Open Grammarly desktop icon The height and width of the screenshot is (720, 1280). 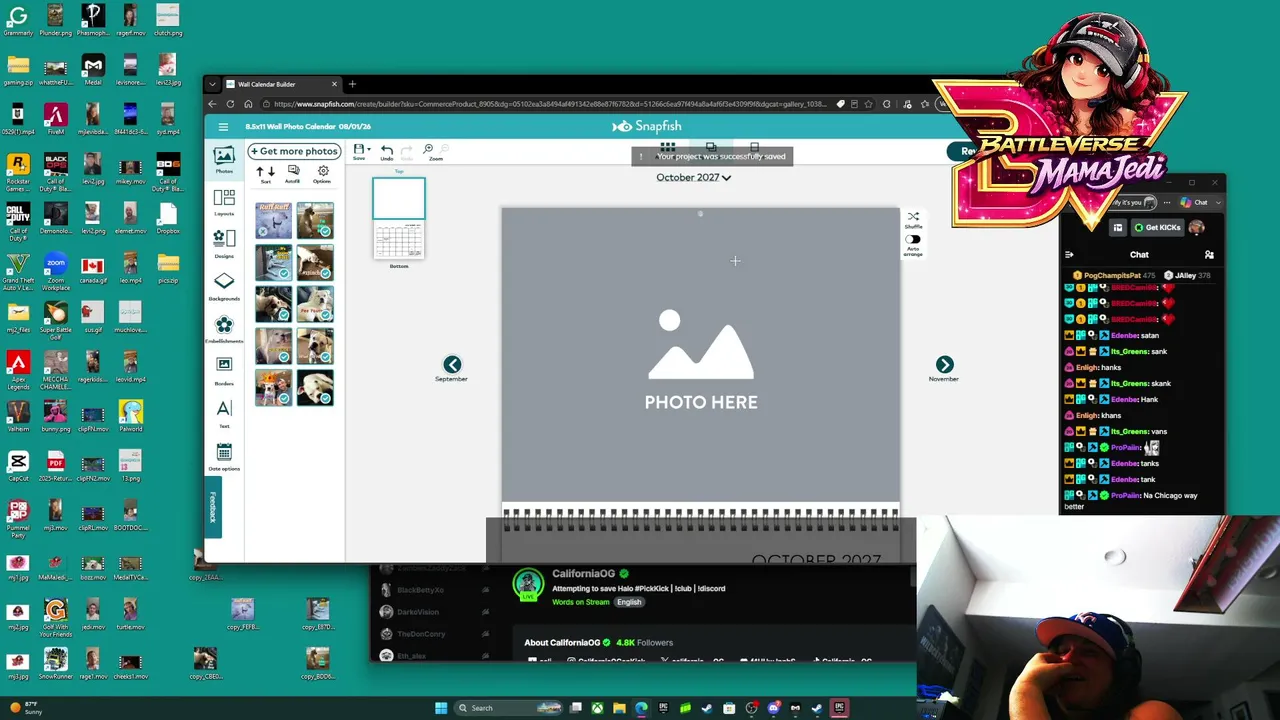click(x=18, y=20)
